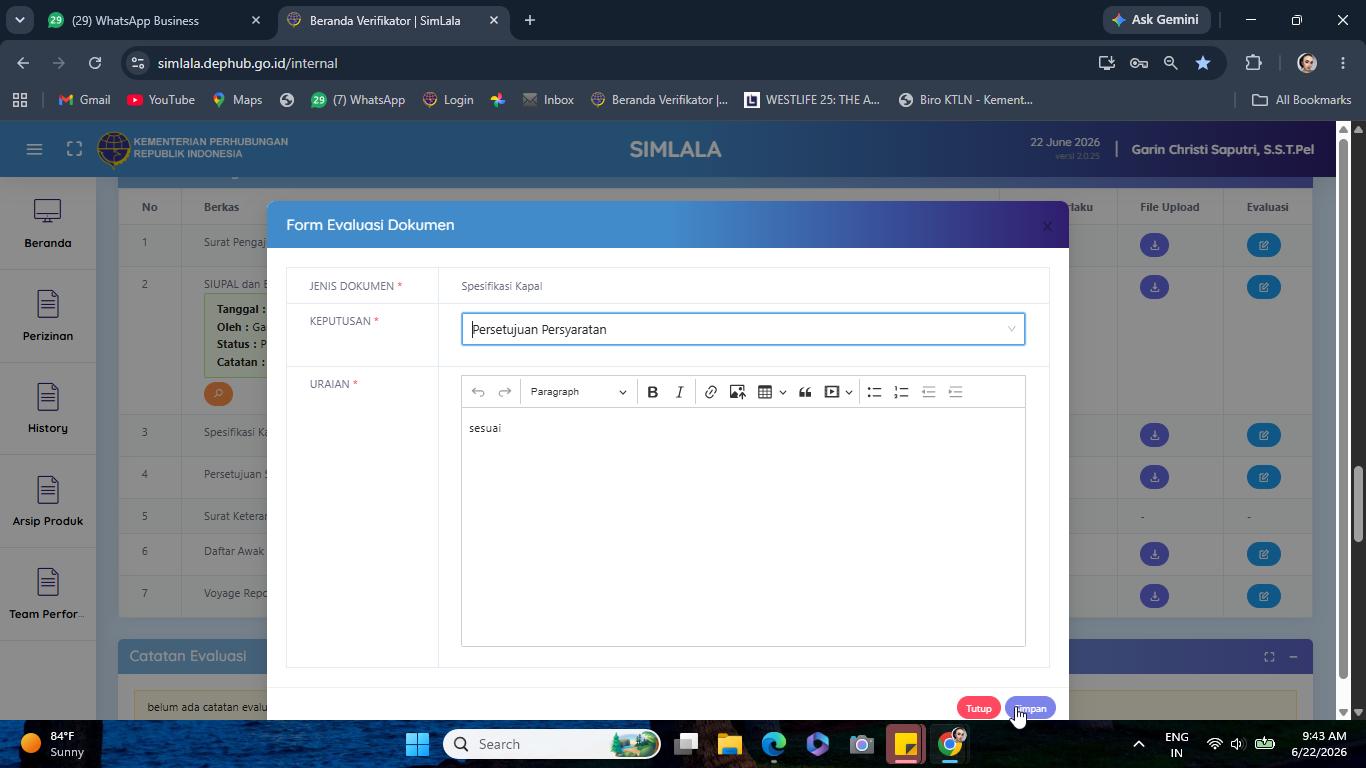1366x768 pixels.
Task: Open Keputusan dropdown Persetujuan Persyaratan
Action: [x=743, y=329]
